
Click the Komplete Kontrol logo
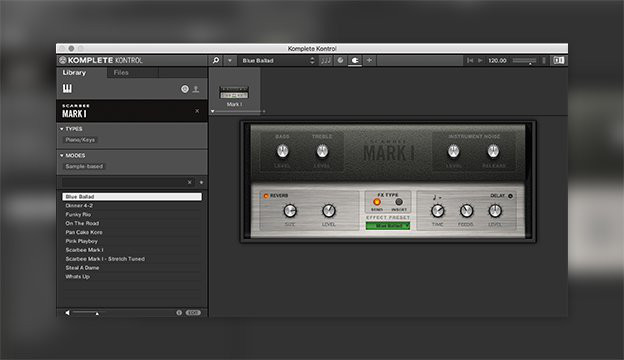click(101, 60)
